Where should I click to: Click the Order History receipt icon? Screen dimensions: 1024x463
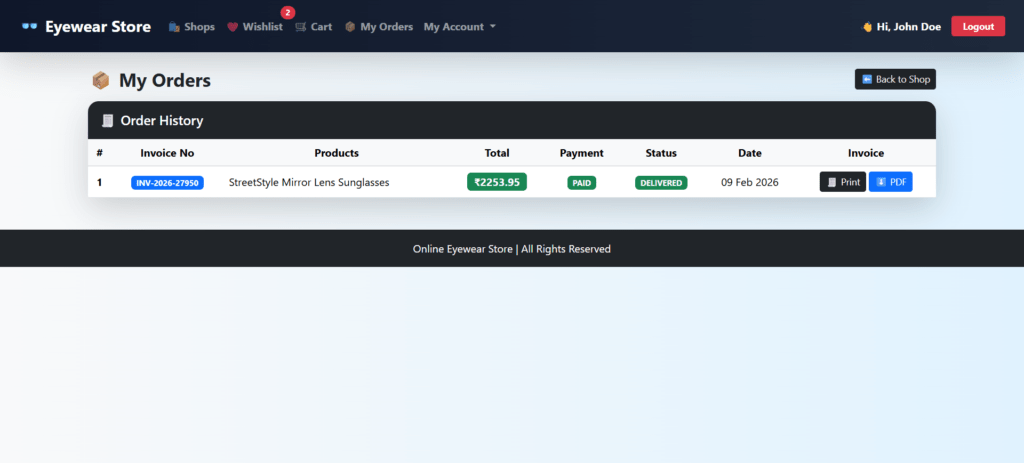[x=107, y=121]
